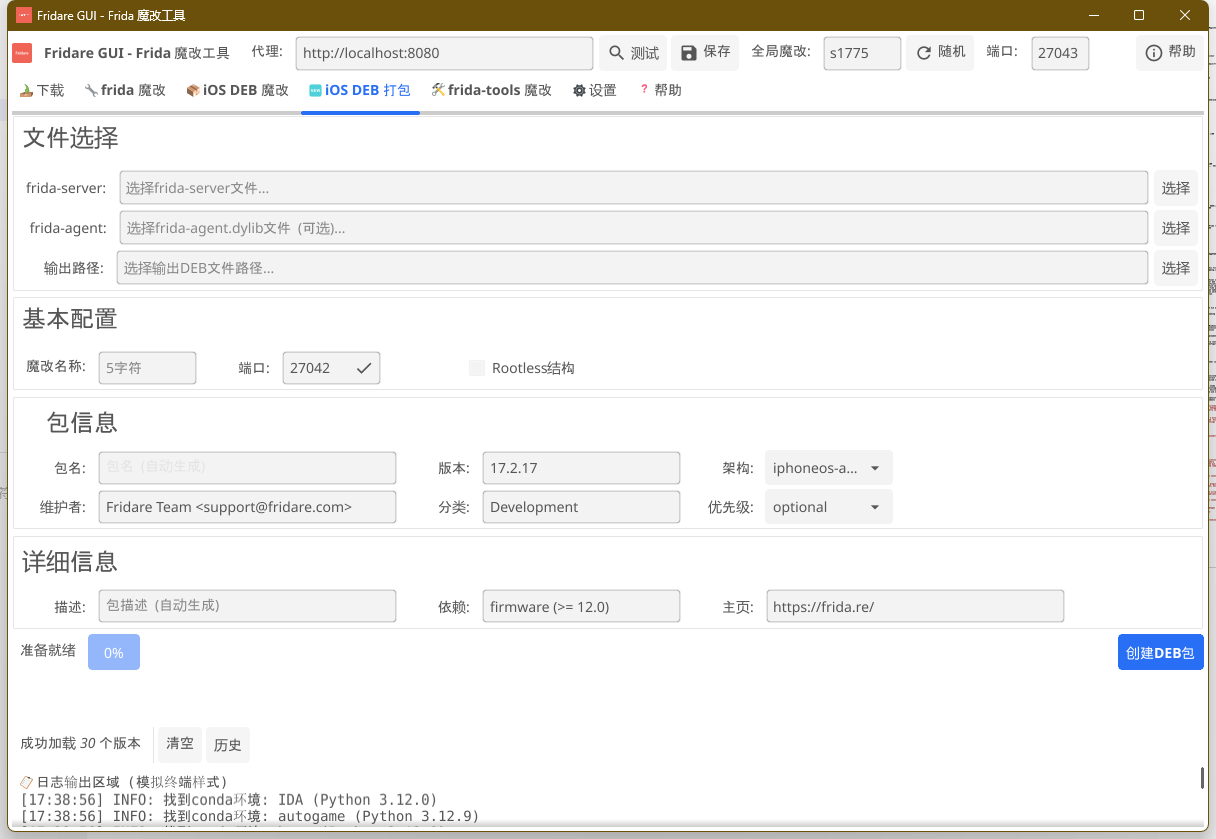
Task: Focus the frida-agent dylib path field
Action: pos(634,228)
